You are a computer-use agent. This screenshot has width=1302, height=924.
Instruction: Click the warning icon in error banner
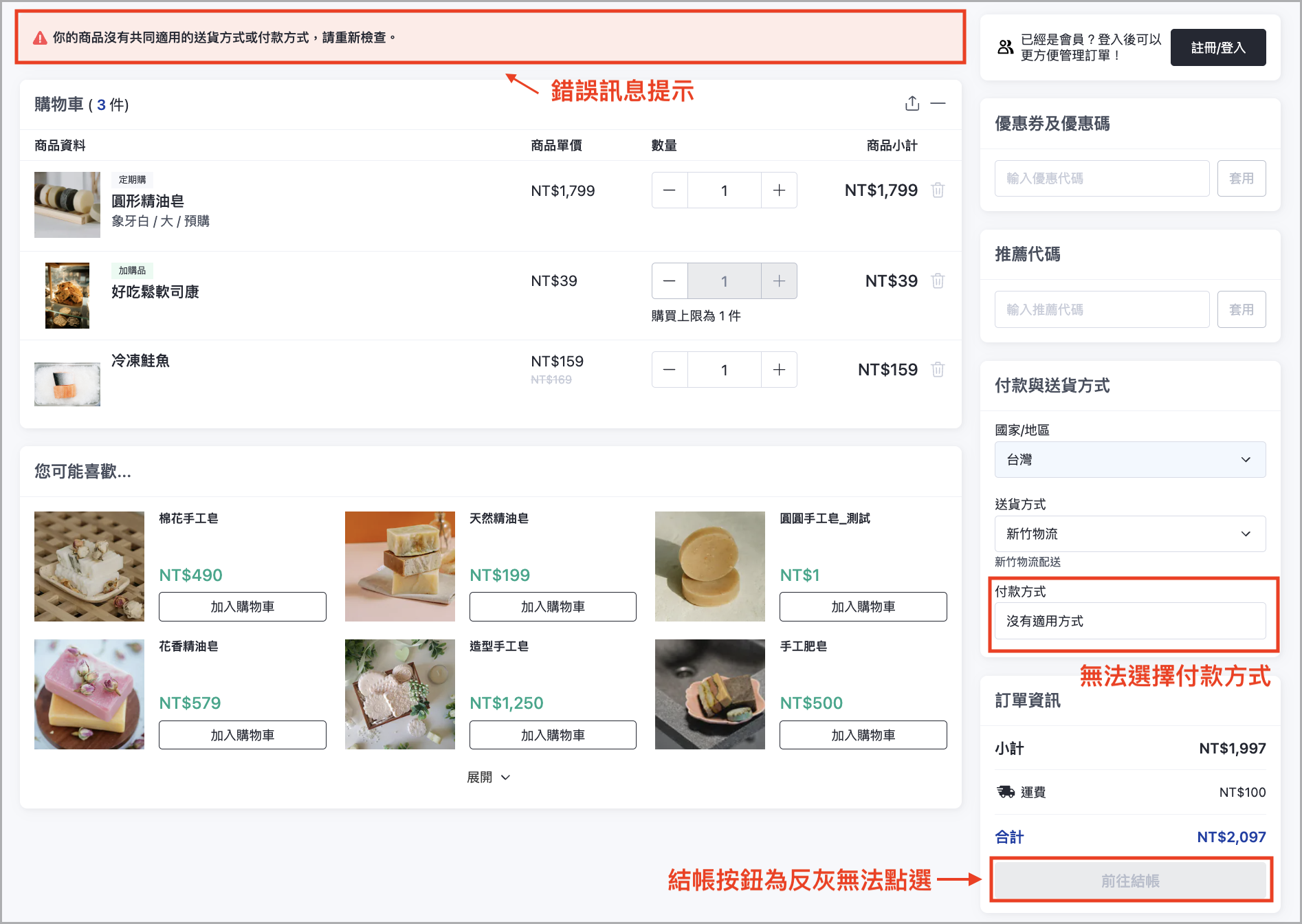click(x=40, y=38)
